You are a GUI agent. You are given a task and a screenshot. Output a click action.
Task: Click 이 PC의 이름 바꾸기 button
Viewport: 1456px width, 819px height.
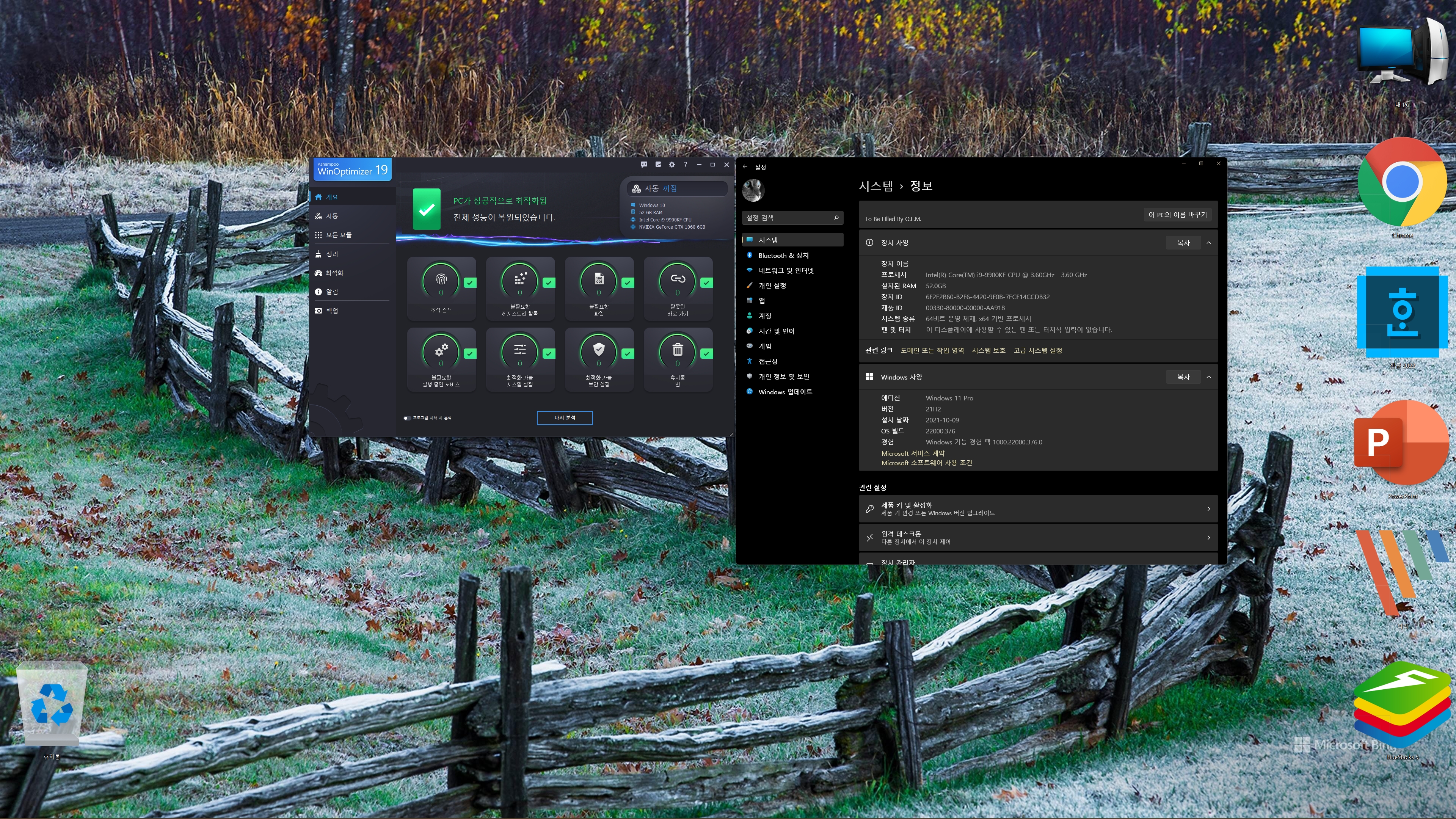point(1177,215)
